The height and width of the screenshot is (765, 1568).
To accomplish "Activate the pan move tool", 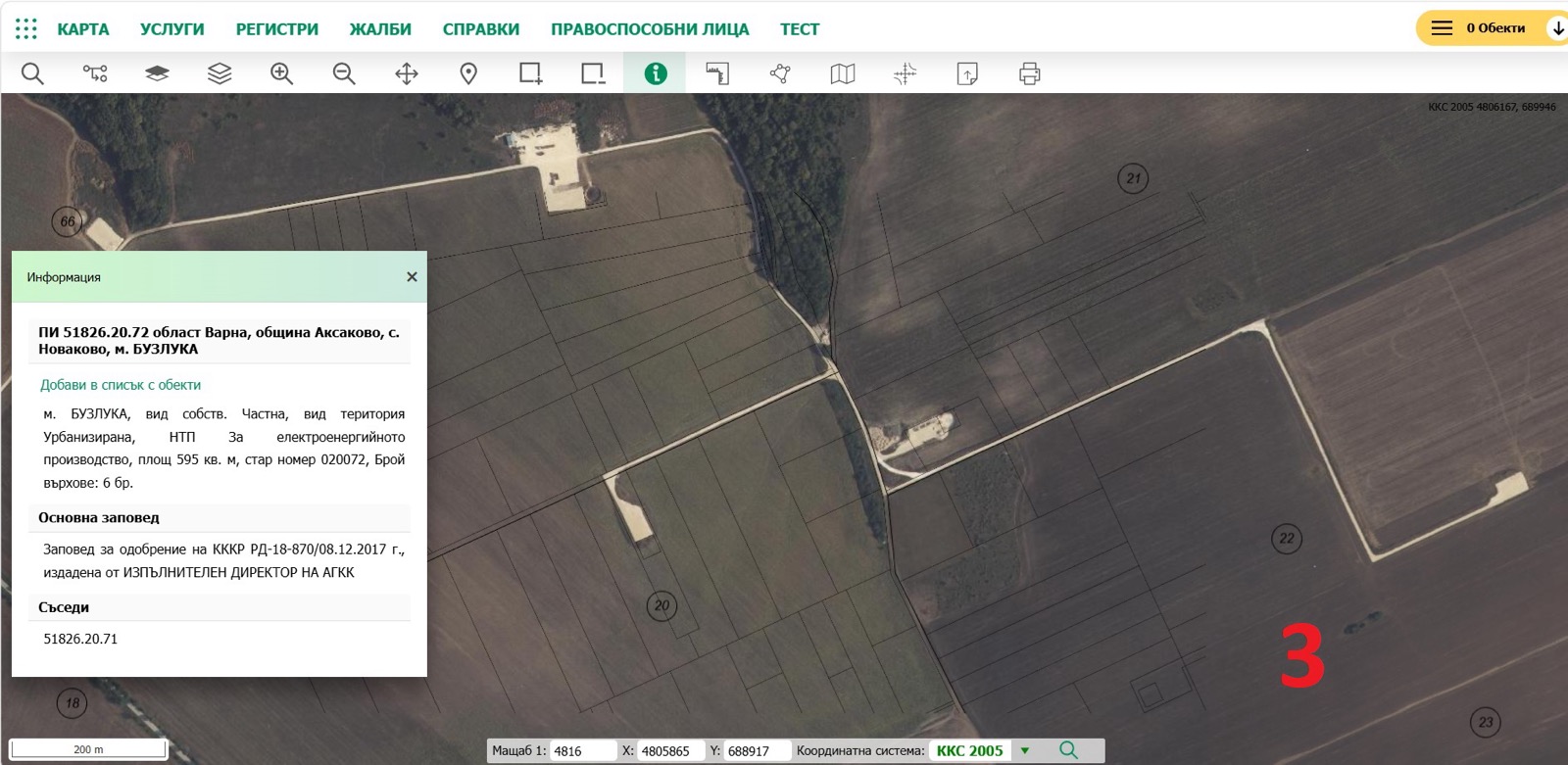I will click(x=407, y=73).
